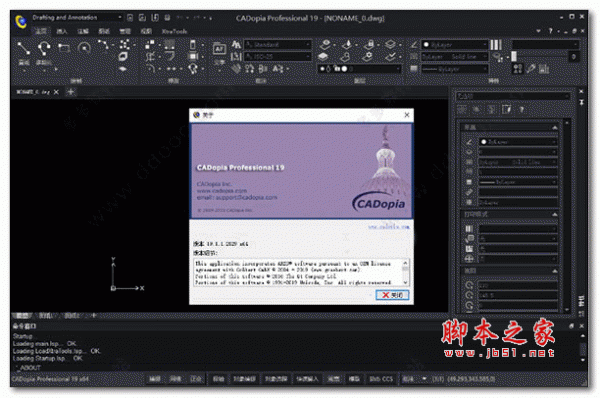Open the Home ribbon tab
The width and height of the screenshot is (600, 398).
coord(41,31)
